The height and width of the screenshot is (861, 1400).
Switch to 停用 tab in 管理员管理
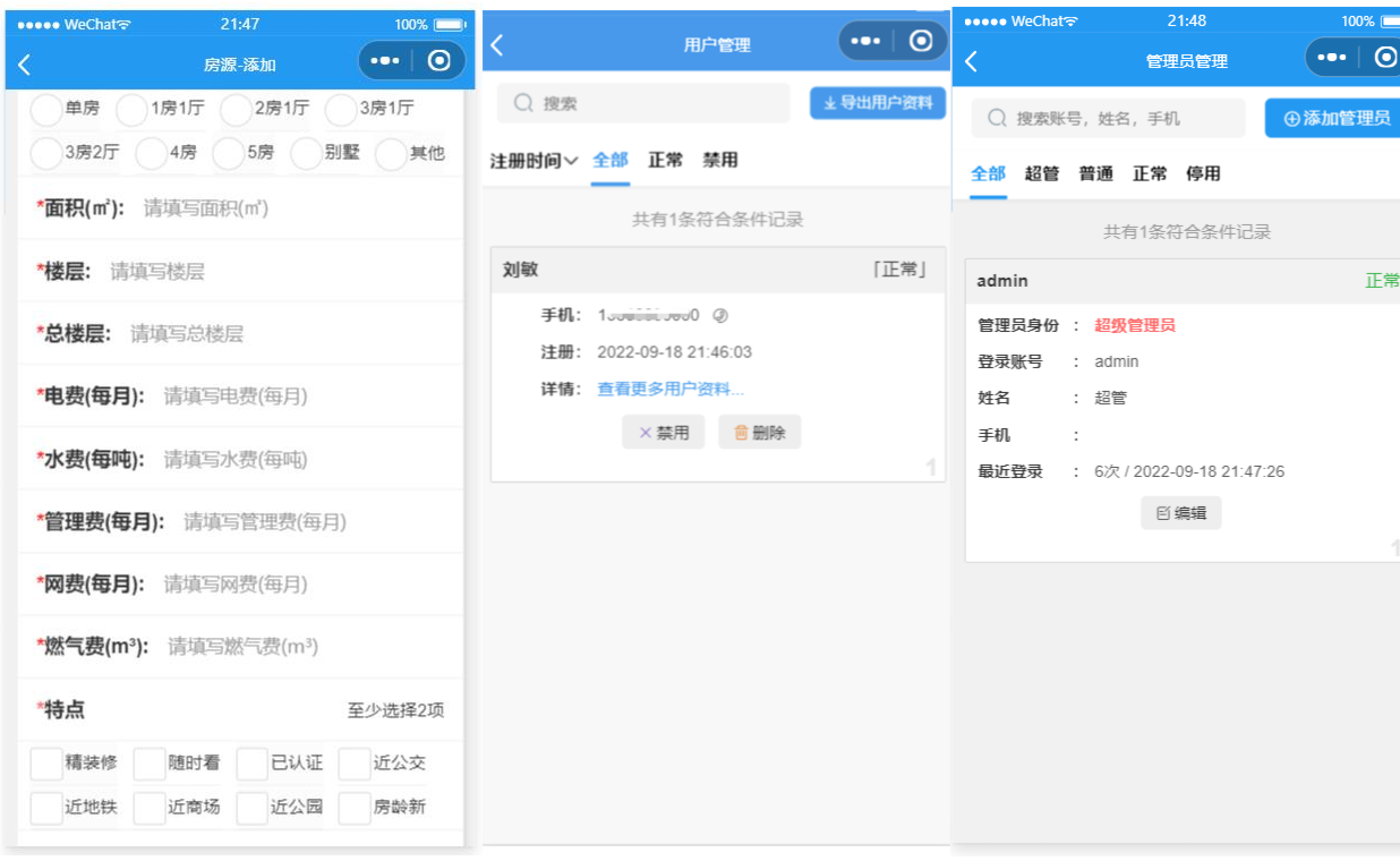(1203, 174)
